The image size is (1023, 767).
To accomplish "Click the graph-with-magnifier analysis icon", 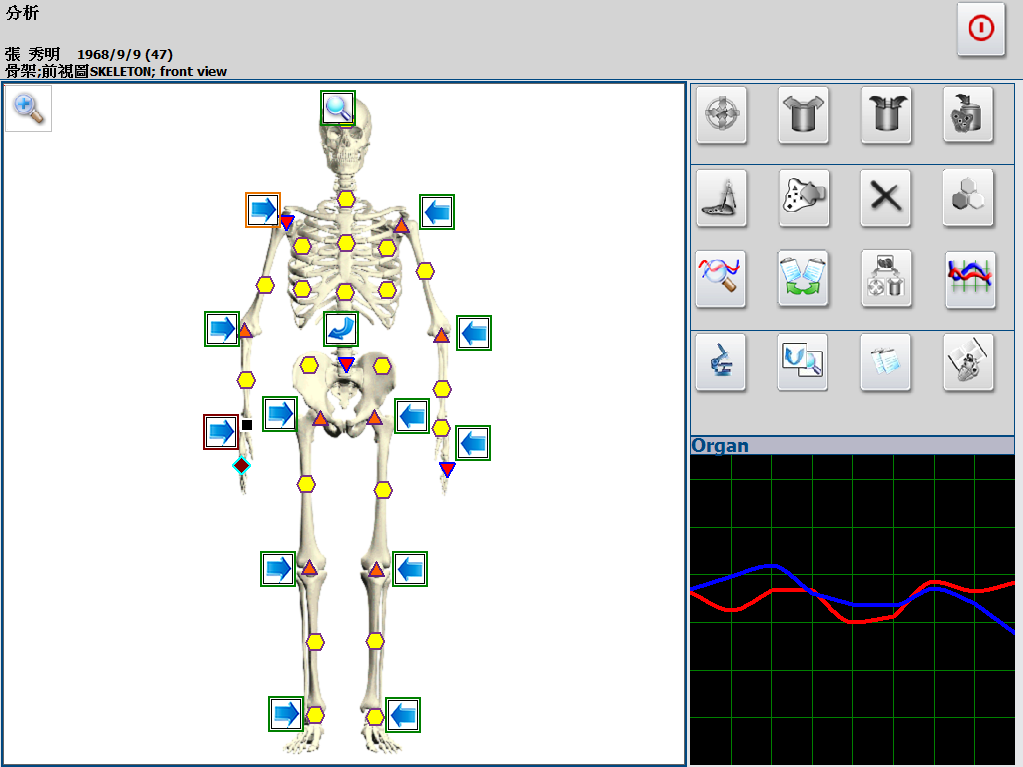I will 721,278.
